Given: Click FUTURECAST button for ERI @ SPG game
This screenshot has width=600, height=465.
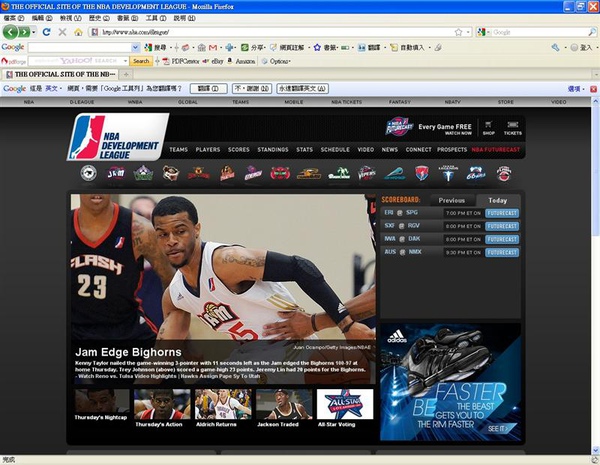Looking at the screenshot, I should click(x=502, y=213).
